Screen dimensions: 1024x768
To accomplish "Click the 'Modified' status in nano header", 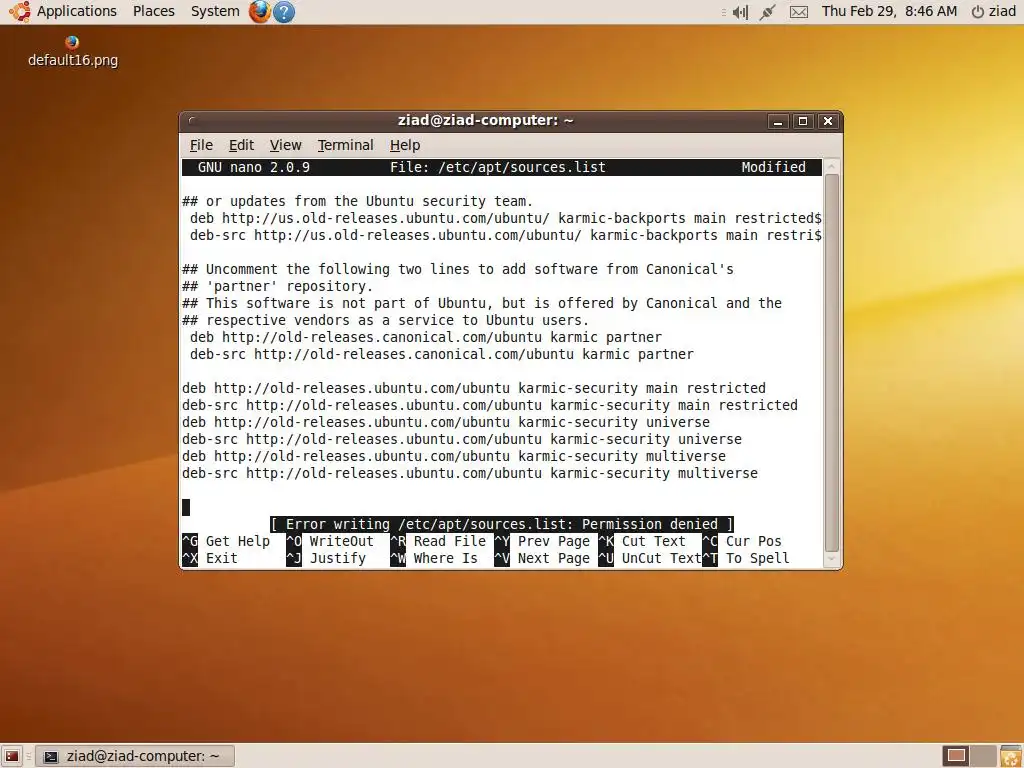I will tap(773, 167).
